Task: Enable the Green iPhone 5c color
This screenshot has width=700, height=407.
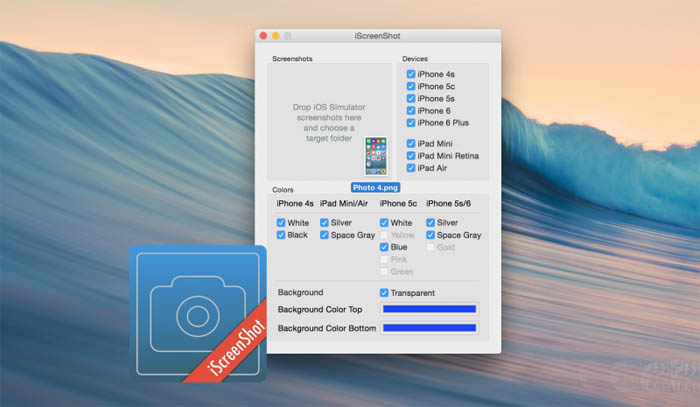Action: (384, 271)
